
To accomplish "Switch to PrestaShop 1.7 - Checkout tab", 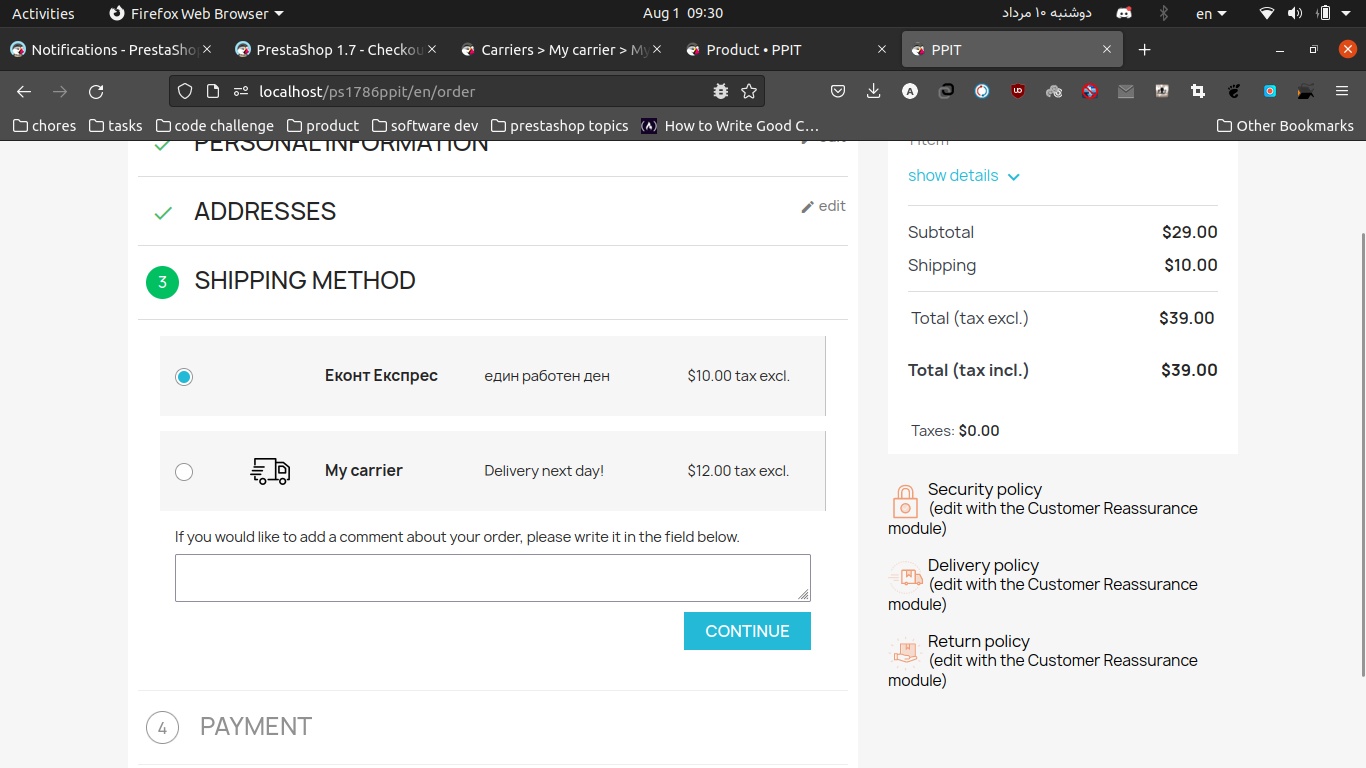I will coord(338,49).
